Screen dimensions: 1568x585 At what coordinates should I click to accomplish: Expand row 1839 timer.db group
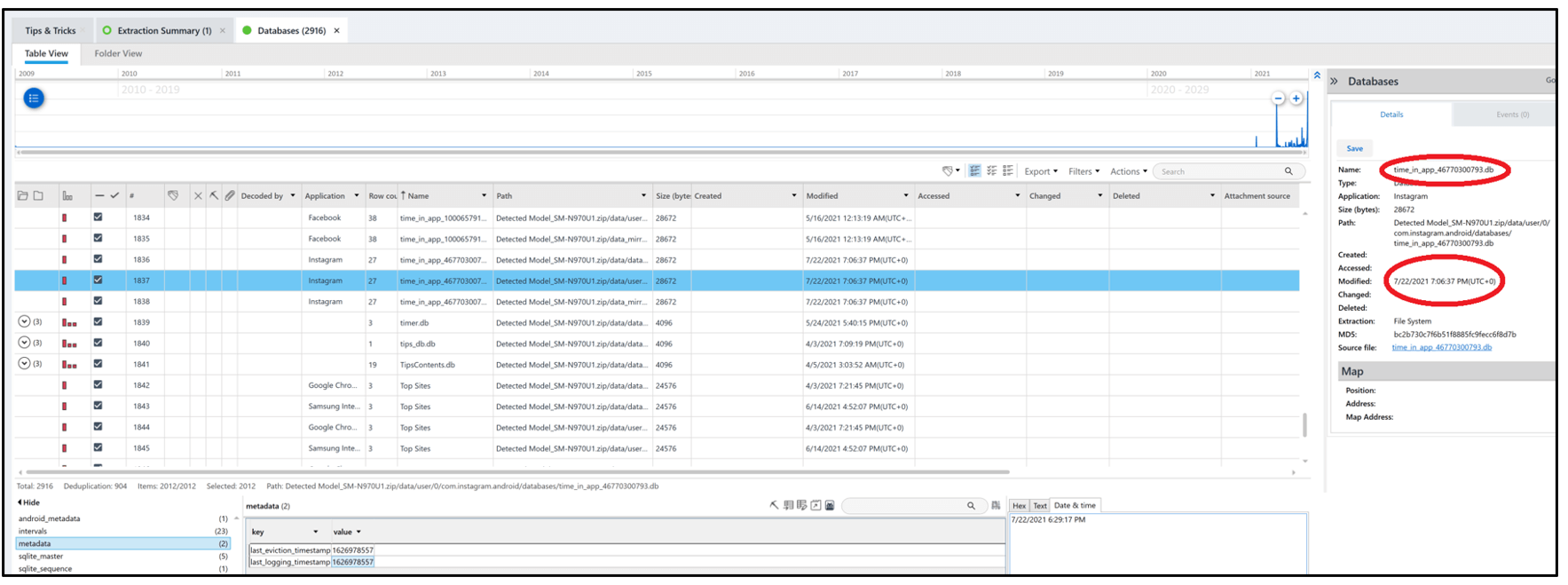24,322
